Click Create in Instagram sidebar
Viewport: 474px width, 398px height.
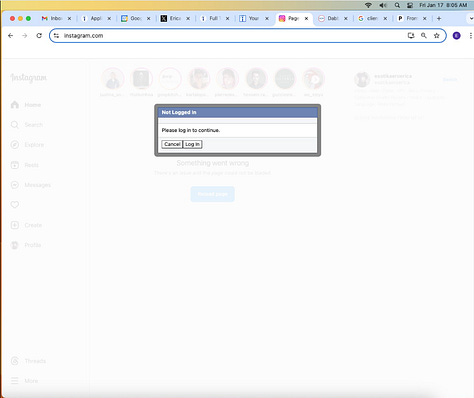click(x=26, y=225)
